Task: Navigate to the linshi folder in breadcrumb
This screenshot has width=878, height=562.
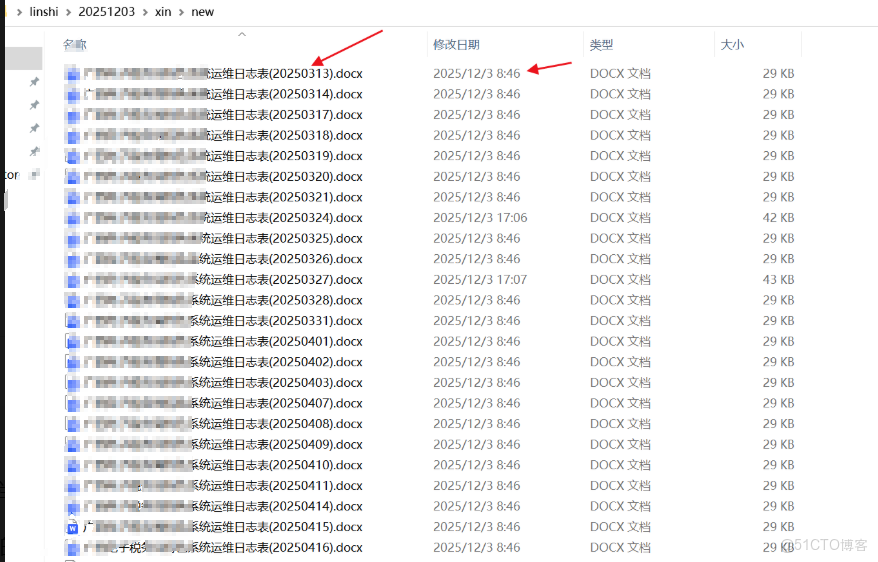Action: coord(44,12)
